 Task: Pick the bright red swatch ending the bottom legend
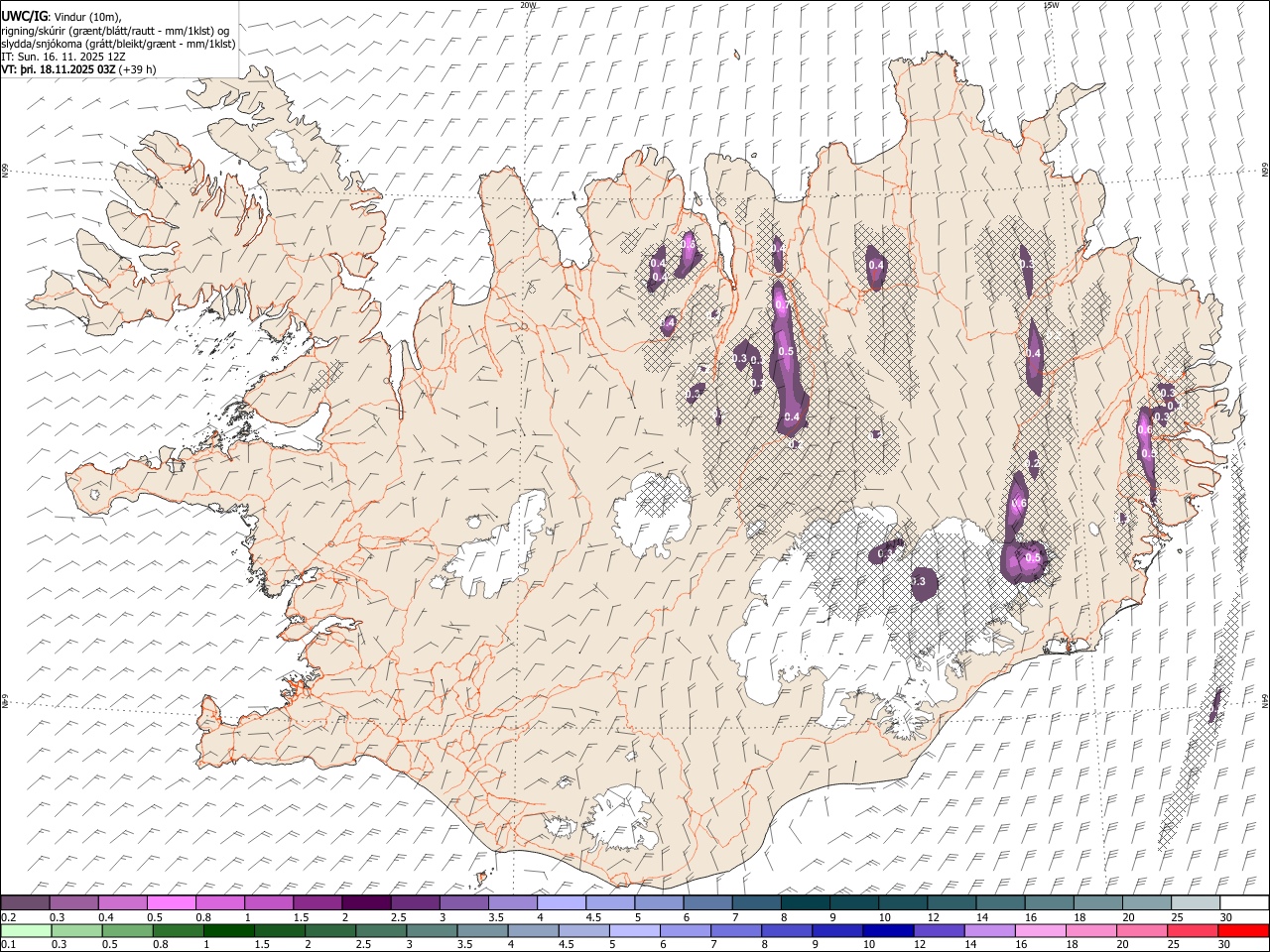[x=1243, y=931]
